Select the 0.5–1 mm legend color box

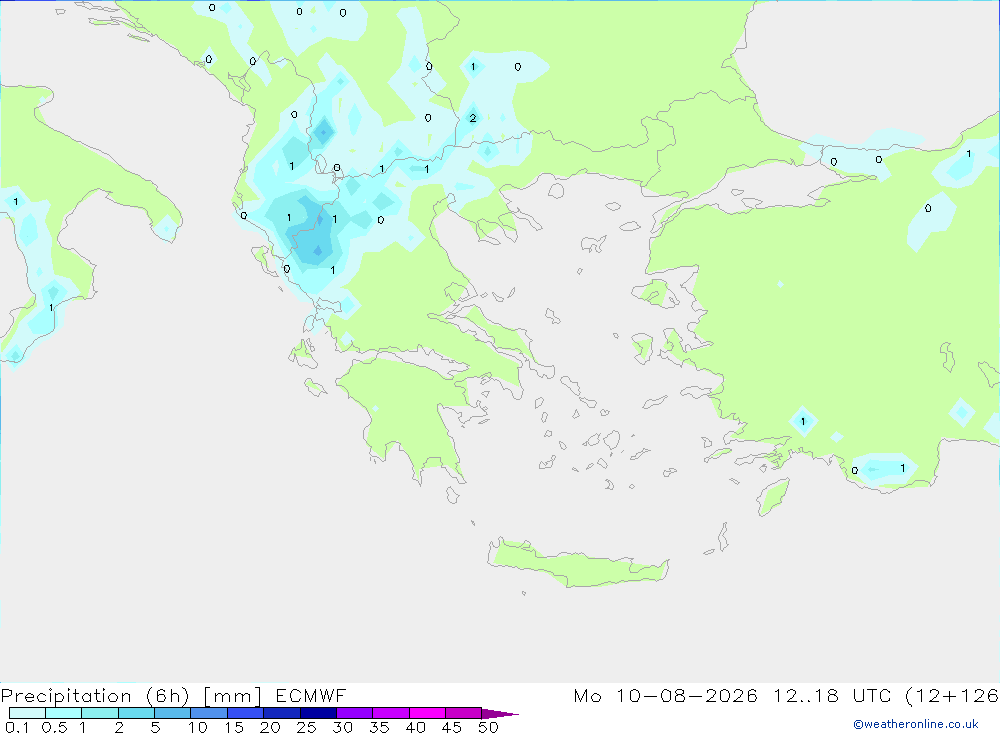(x=63, y=713)
